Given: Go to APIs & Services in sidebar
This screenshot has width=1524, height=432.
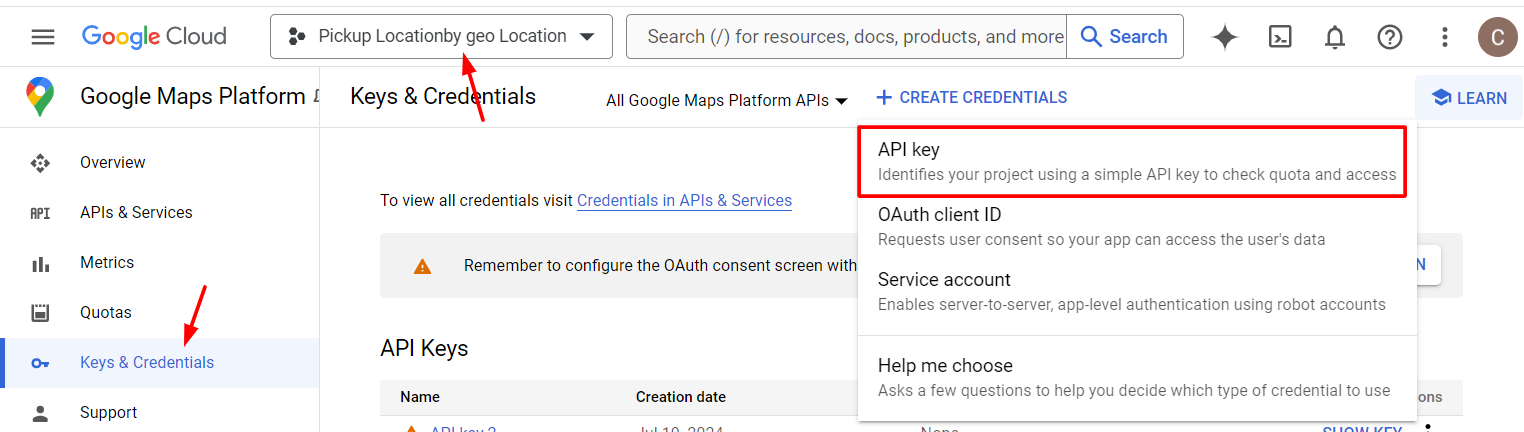Looking at the screenshot, I should (x=136, y=212).
